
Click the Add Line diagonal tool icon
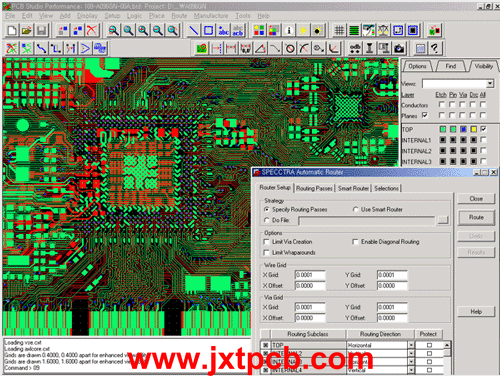pos(194,30)
